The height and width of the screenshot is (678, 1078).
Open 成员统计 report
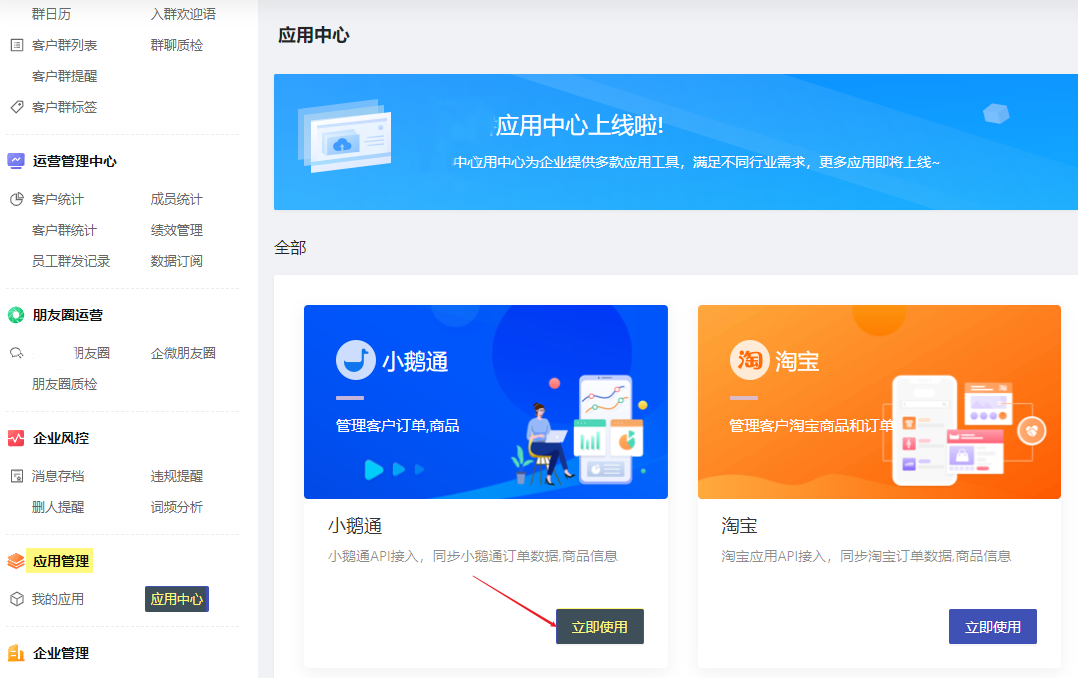tap(177, 199)
